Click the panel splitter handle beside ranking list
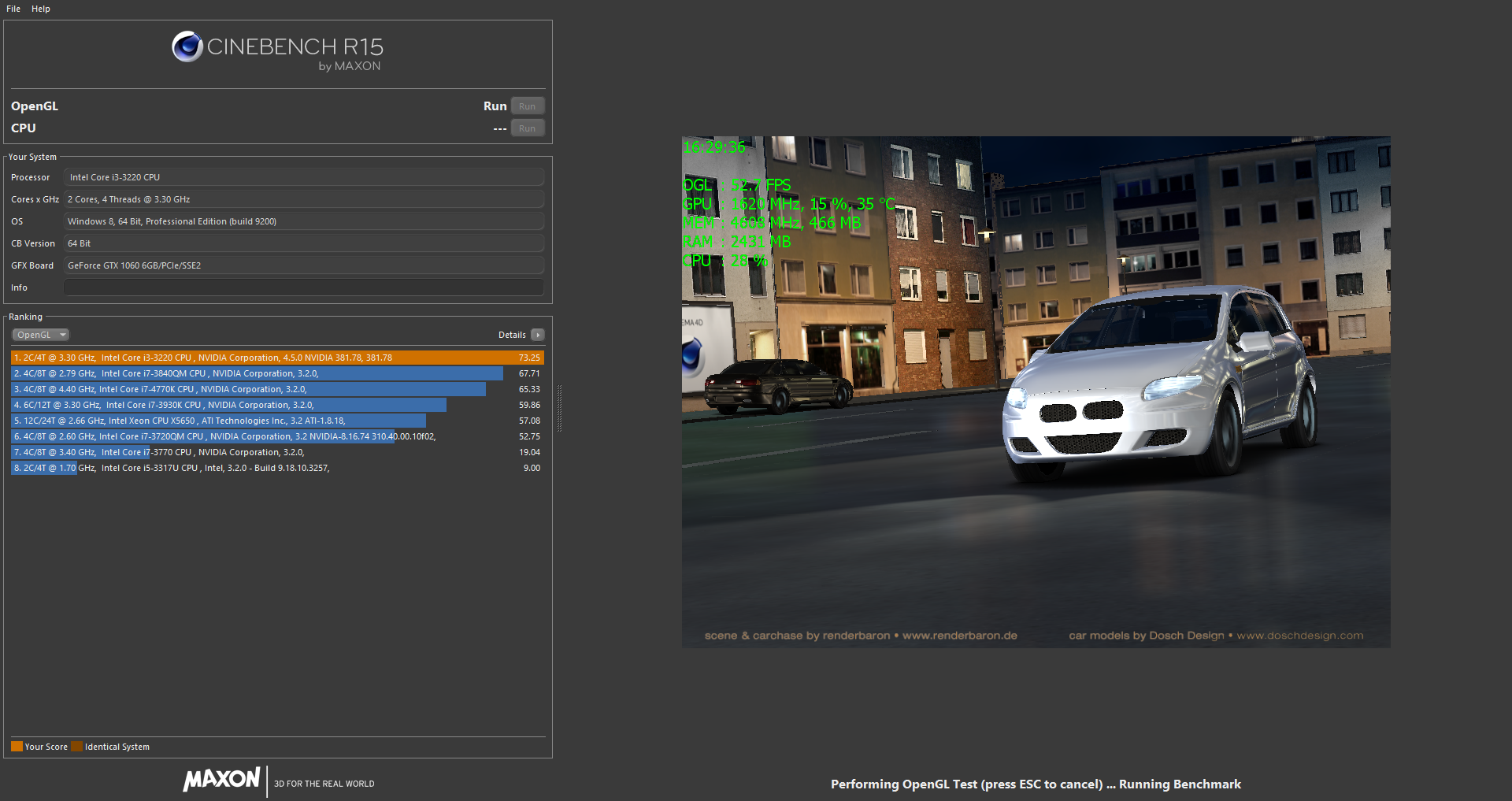This screenshot has height=801, width=1512. 559,408
